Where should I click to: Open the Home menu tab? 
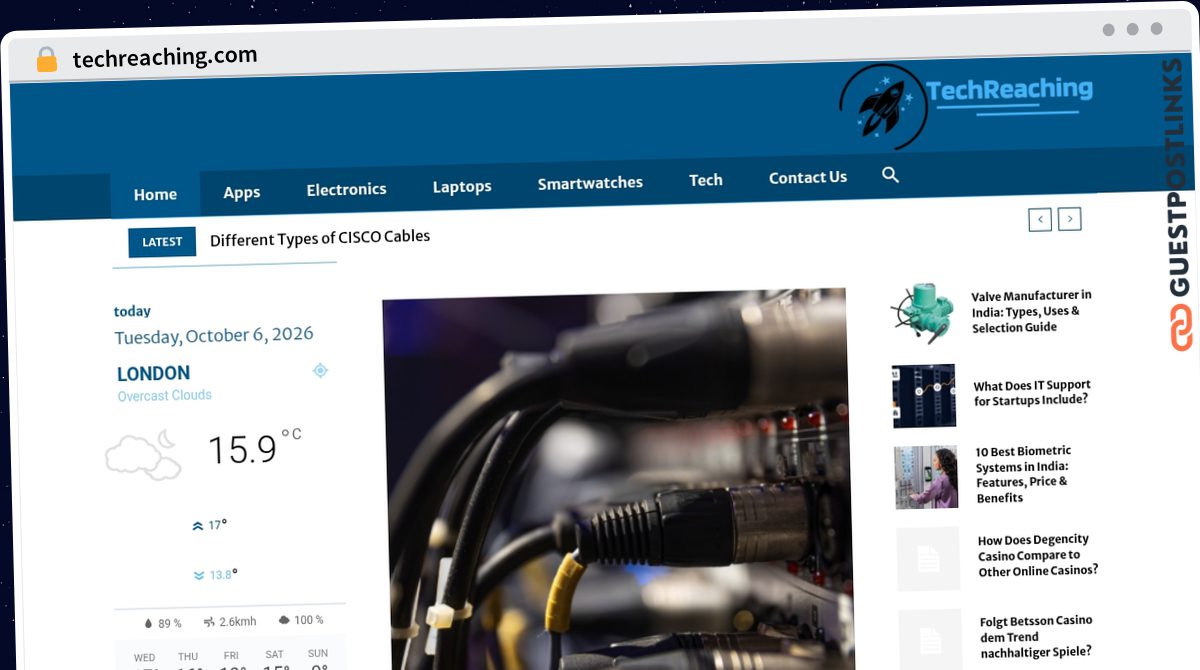(x=155, y=194)
